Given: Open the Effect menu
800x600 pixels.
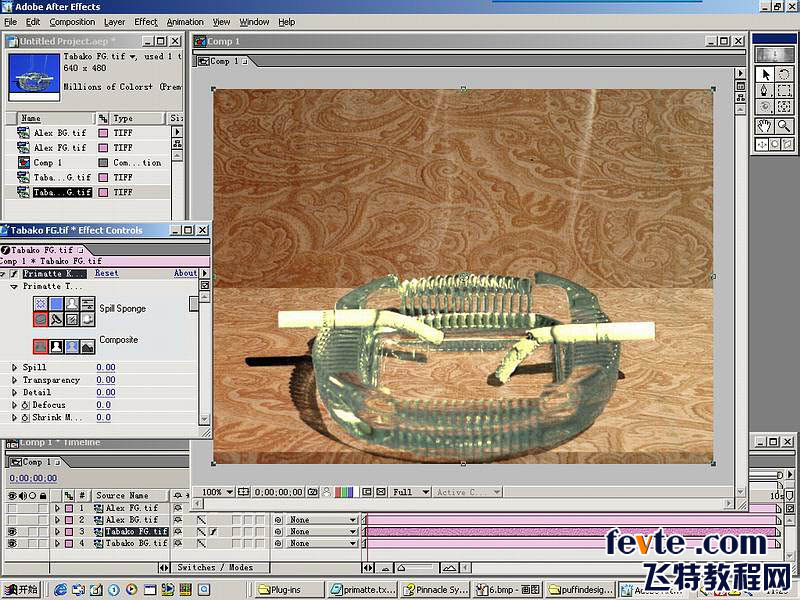Looking at the screenshot, I should pos(146,22).
